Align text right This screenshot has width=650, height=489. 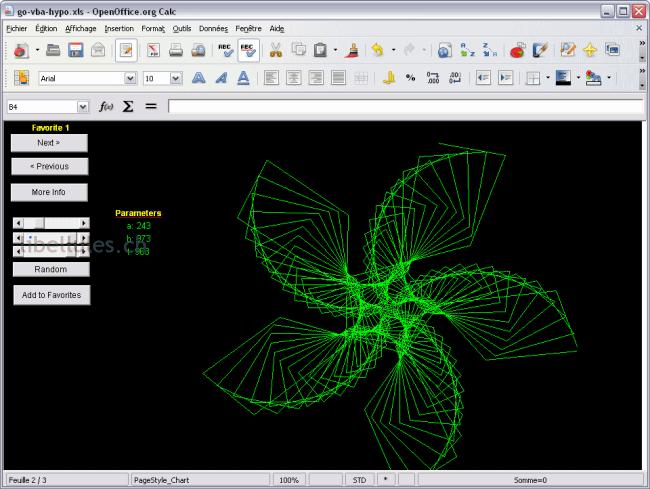pyautogui.click(x=316, y=78)
